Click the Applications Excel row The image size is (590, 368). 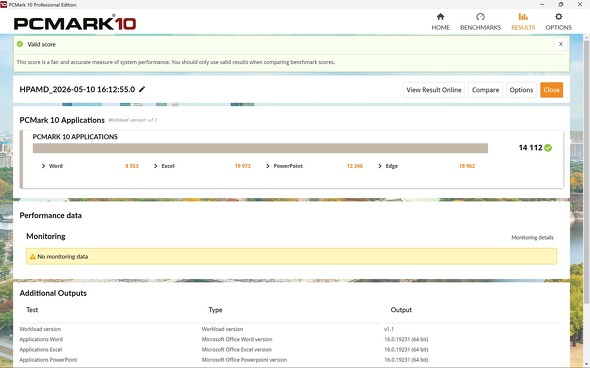(x=291, y=350)
